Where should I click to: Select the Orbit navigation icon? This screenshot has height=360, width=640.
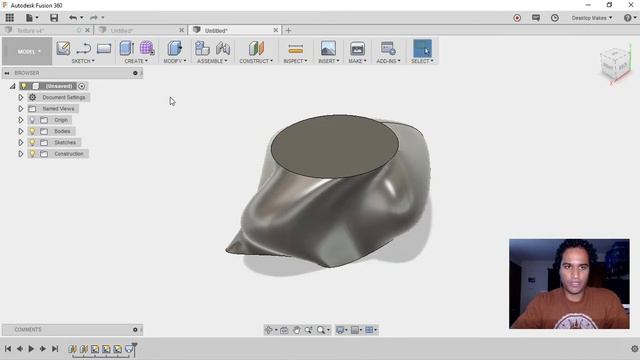tap(269, 330)
